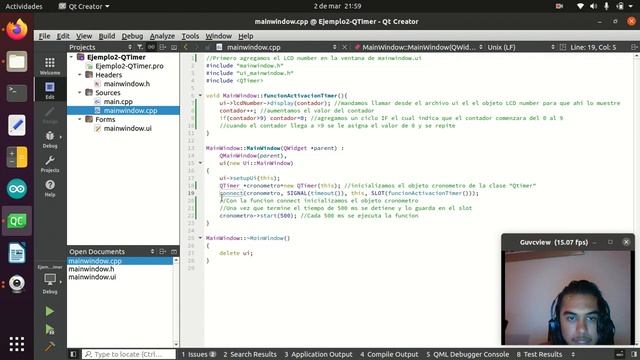Open the Files manager from the dock
The width and height of the screenshot is (640, 360).
pos(17,62)
